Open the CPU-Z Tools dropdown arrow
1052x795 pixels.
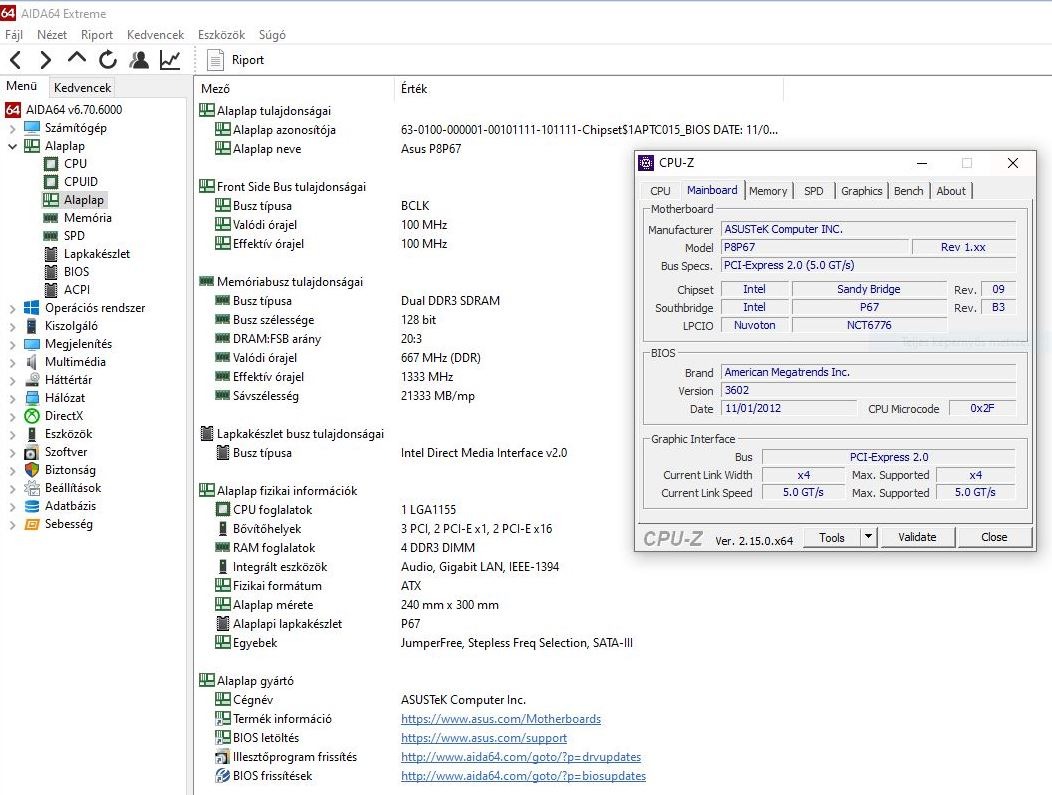point(868,537)
